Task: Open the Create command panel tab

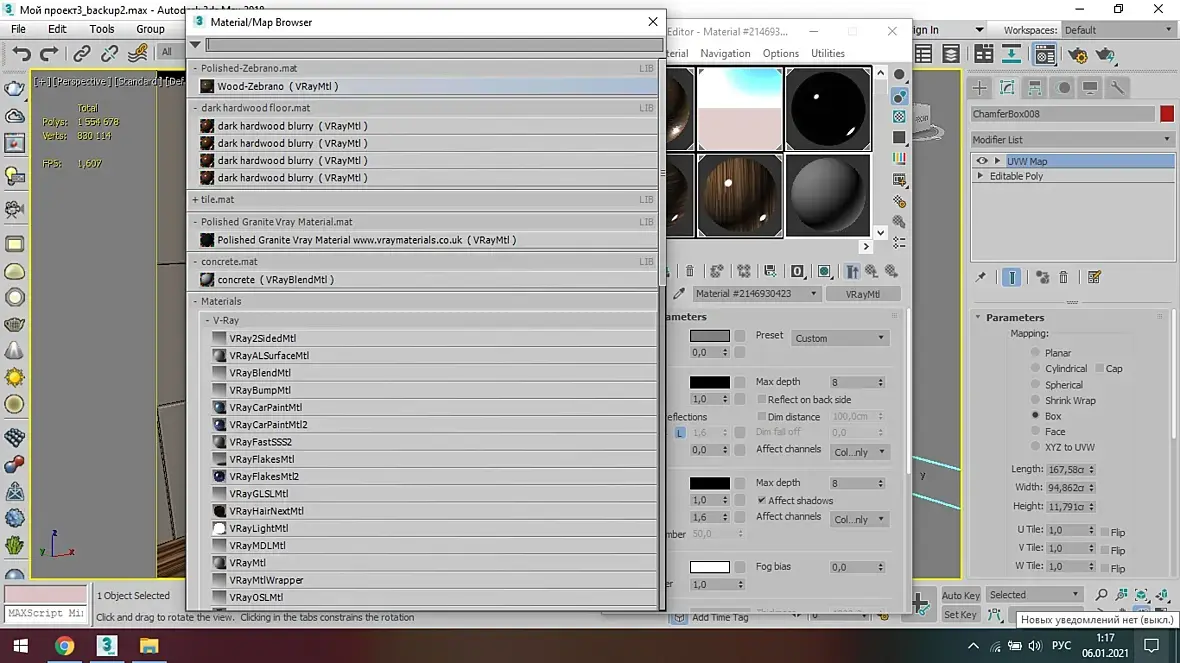Action: [x=979, y=88]
